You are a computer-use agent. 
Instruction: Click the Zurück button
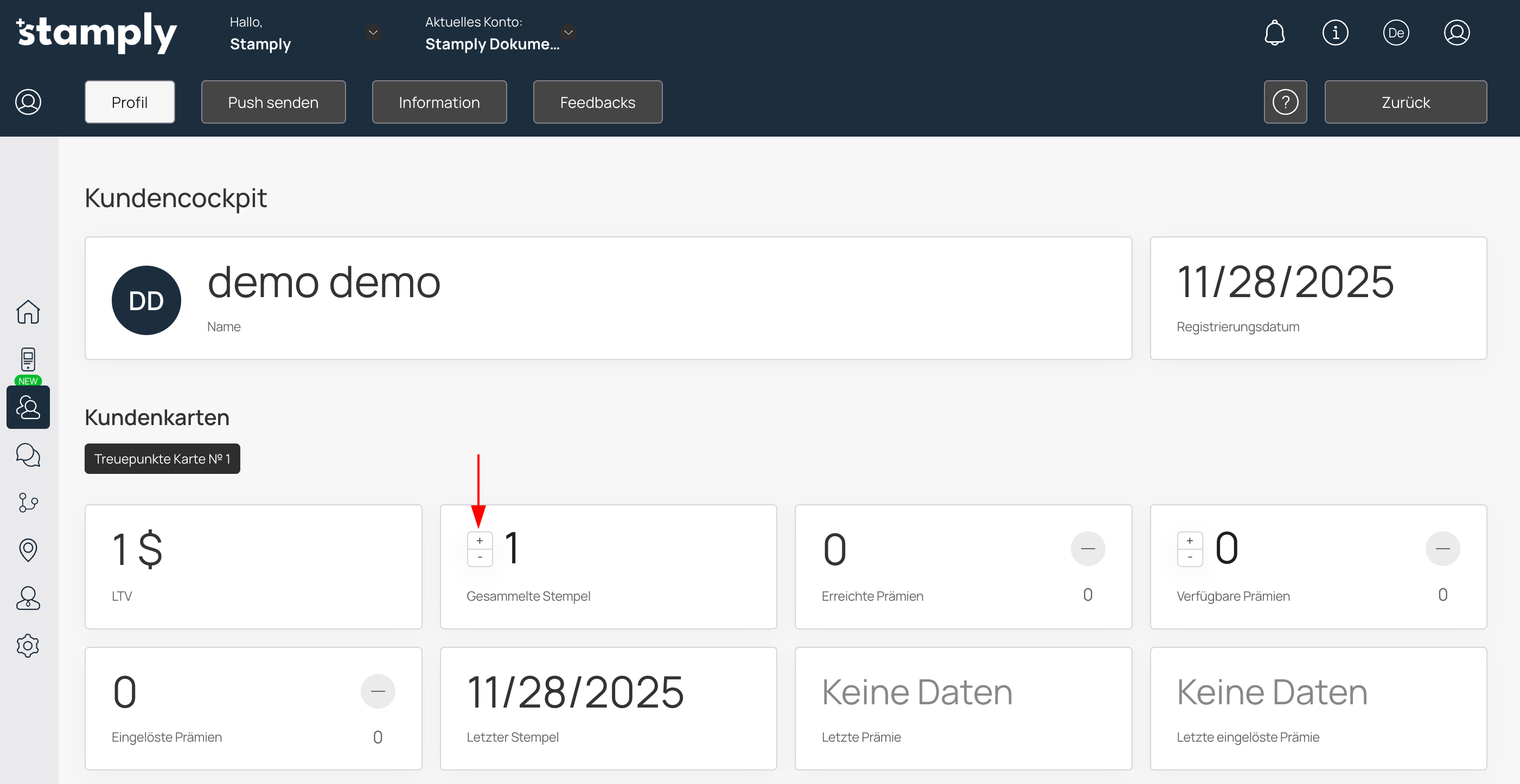[x=1405, y=102]
